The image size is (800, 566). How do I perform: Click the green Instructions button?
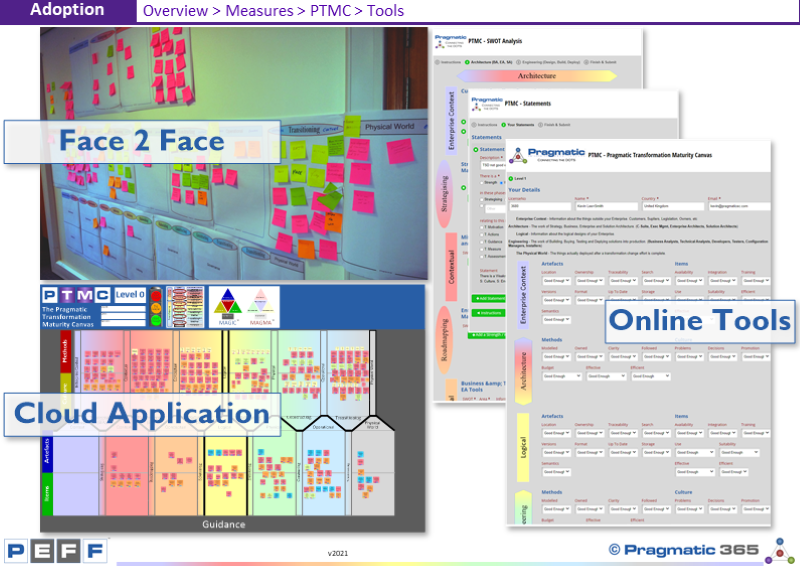click(x=488, y=312)
